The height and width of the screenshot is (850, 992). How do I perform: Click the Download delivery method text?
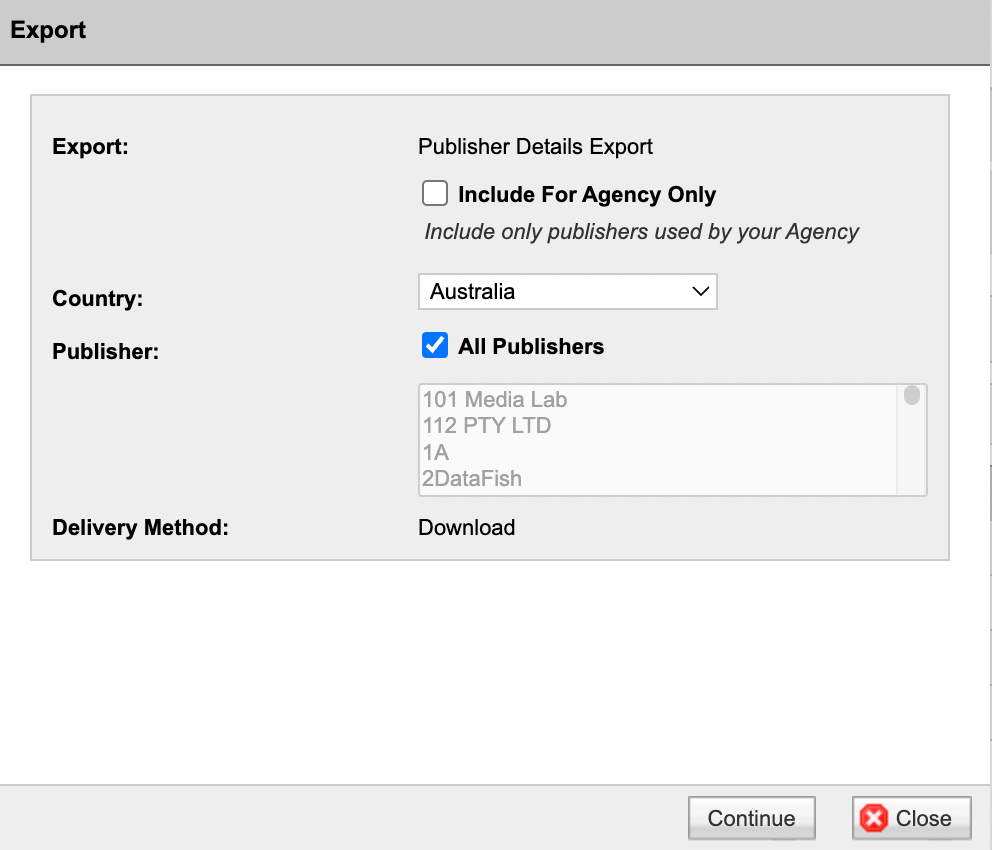tap(466, 527)
